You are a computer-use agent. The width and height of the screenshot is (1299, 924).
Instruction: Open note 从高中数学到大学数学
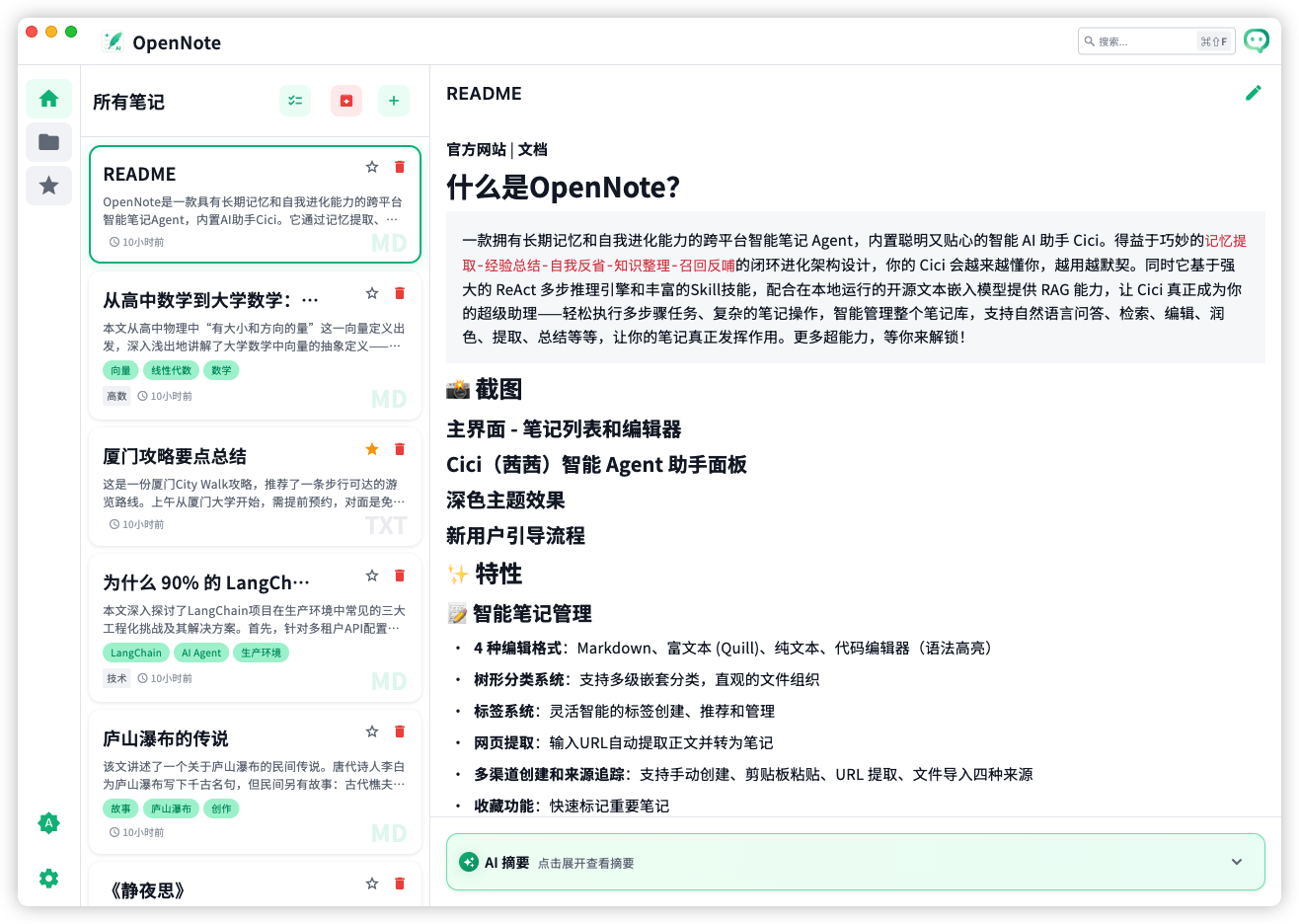(255, 346)
